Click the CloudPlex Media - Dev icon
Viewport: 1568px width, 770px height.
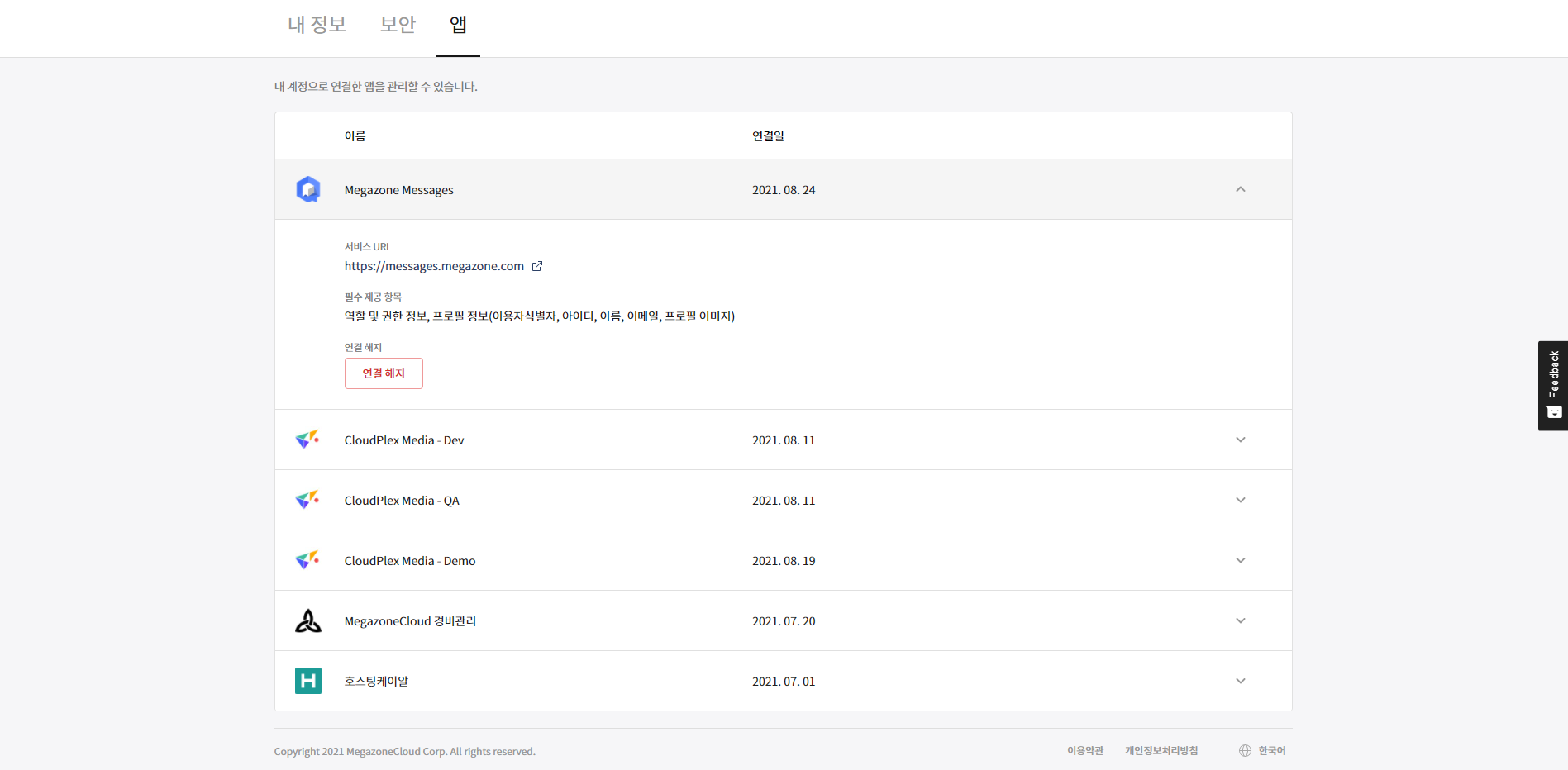[307, 440]
